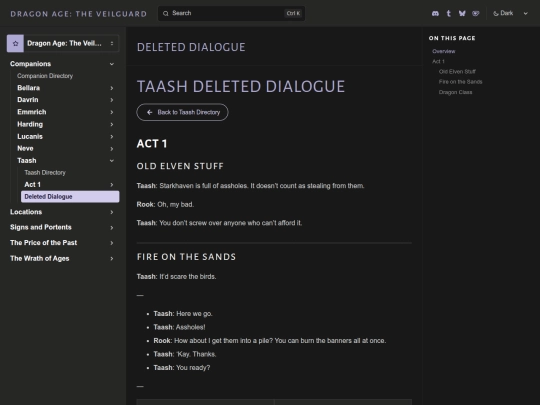Select Deleted Dialogue sidebar item

click(70, 197)
